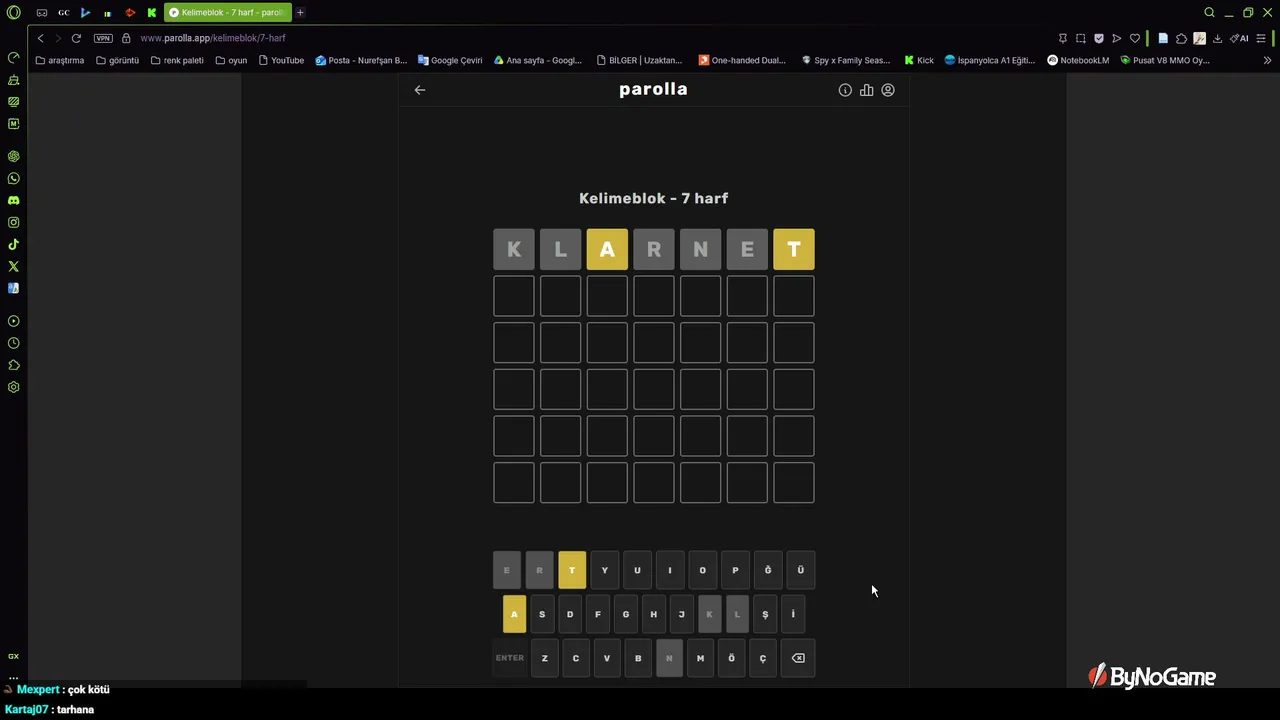Open the game info icon
Image resolution: width=1280 pixels, height=720 pixels.
tap(845, 90)
